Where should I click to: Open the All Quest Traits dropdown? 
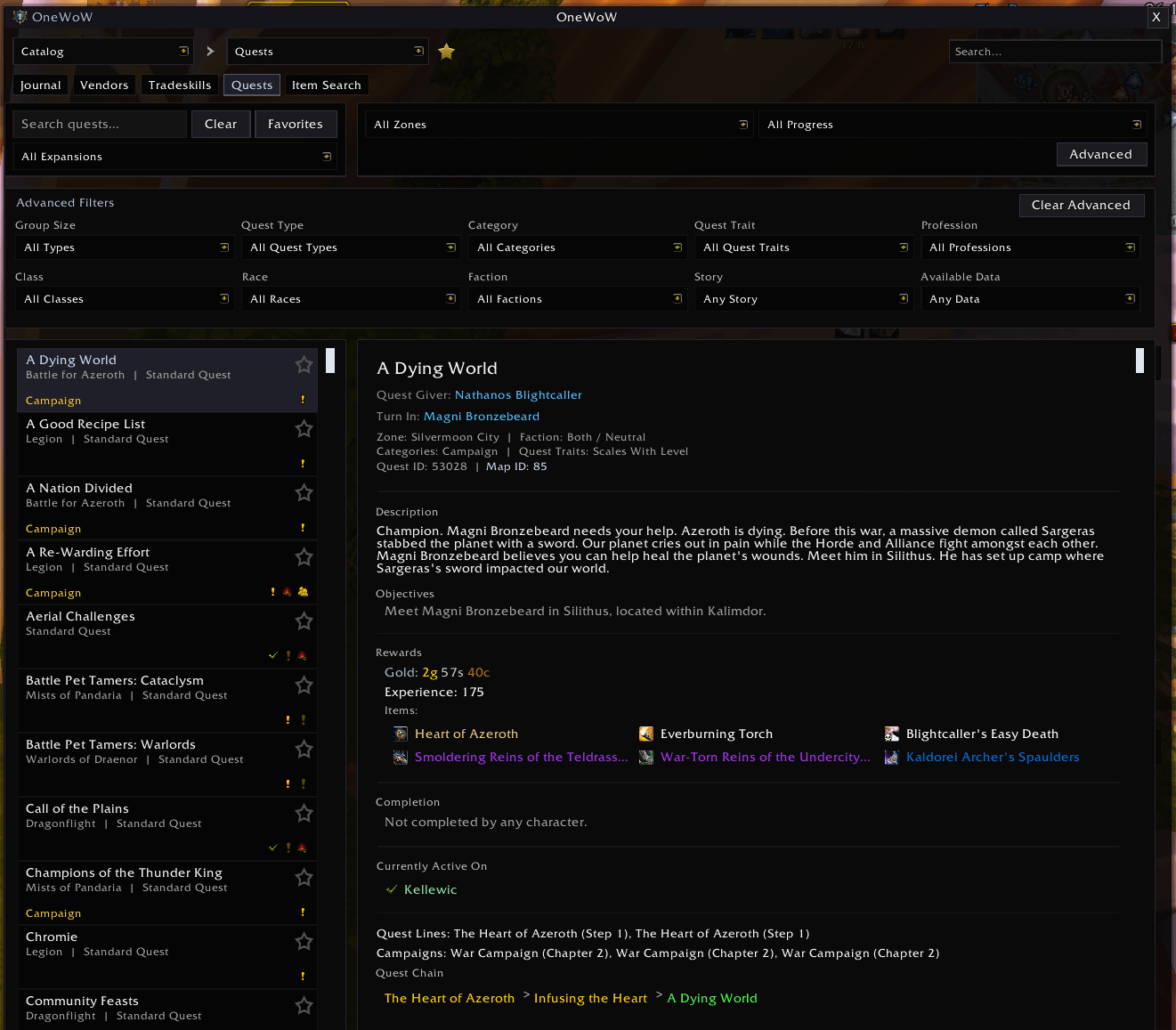(804, 247)
